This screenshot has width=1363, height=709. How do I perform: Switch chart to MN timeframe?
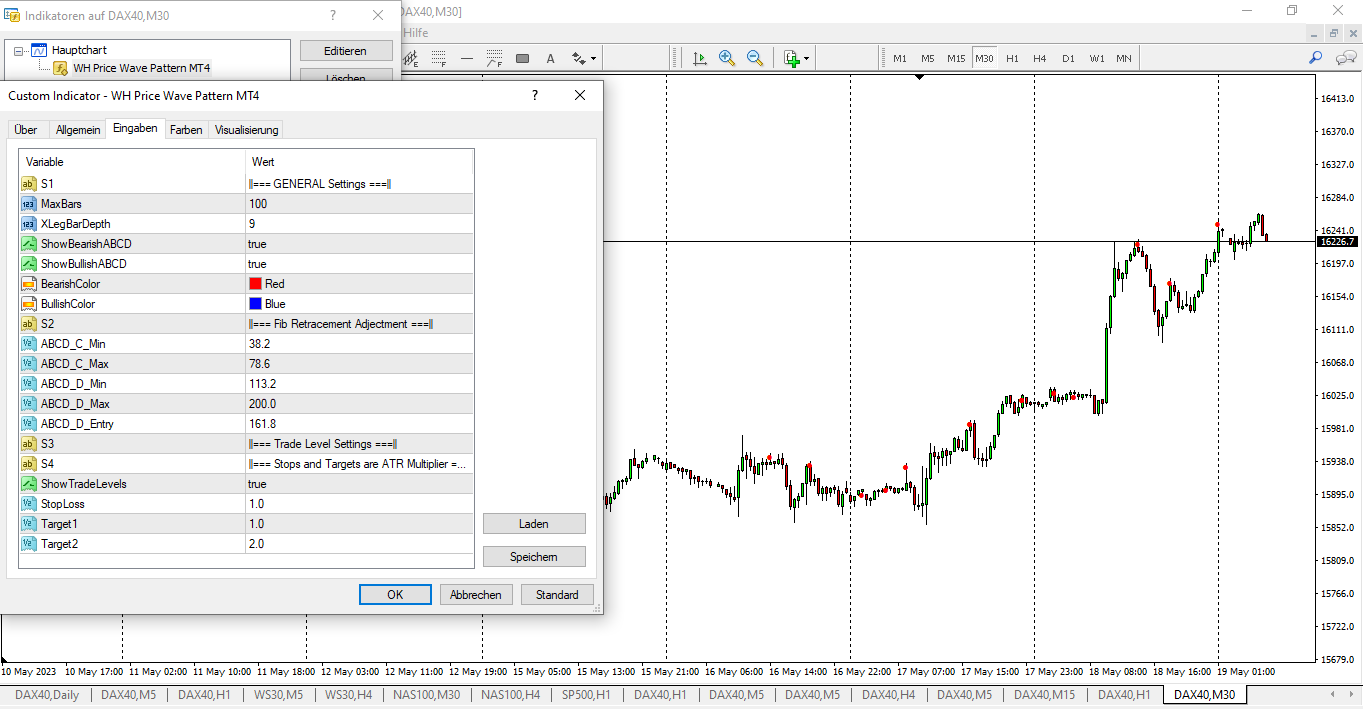pyautogui.click(x=1124, y=58)
